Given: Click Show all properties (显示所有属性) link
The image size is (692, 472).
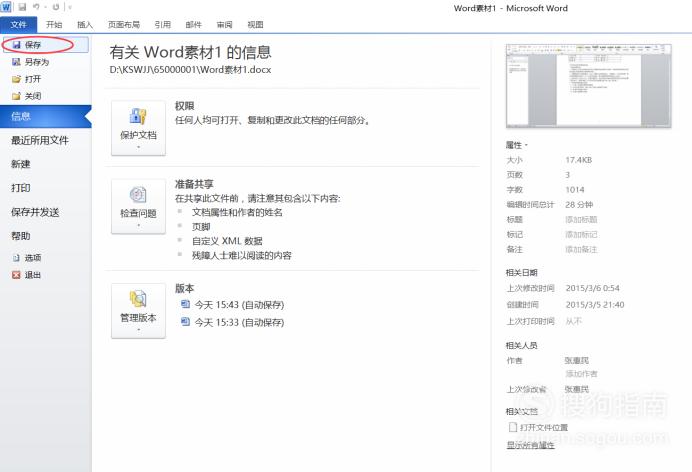Looking at the screenshot, I should tap(530, 445).
